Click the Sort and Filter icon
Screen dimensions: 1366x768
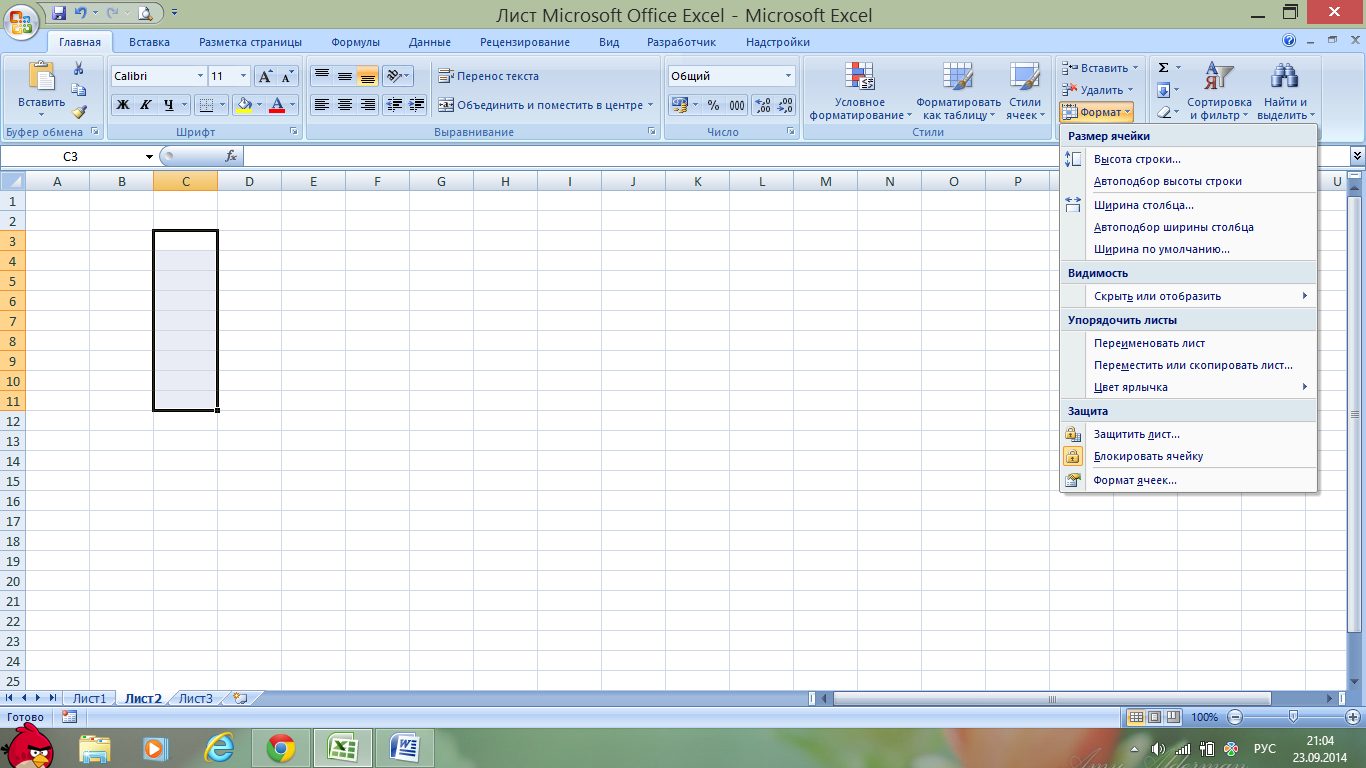[x=1219, y=77]
